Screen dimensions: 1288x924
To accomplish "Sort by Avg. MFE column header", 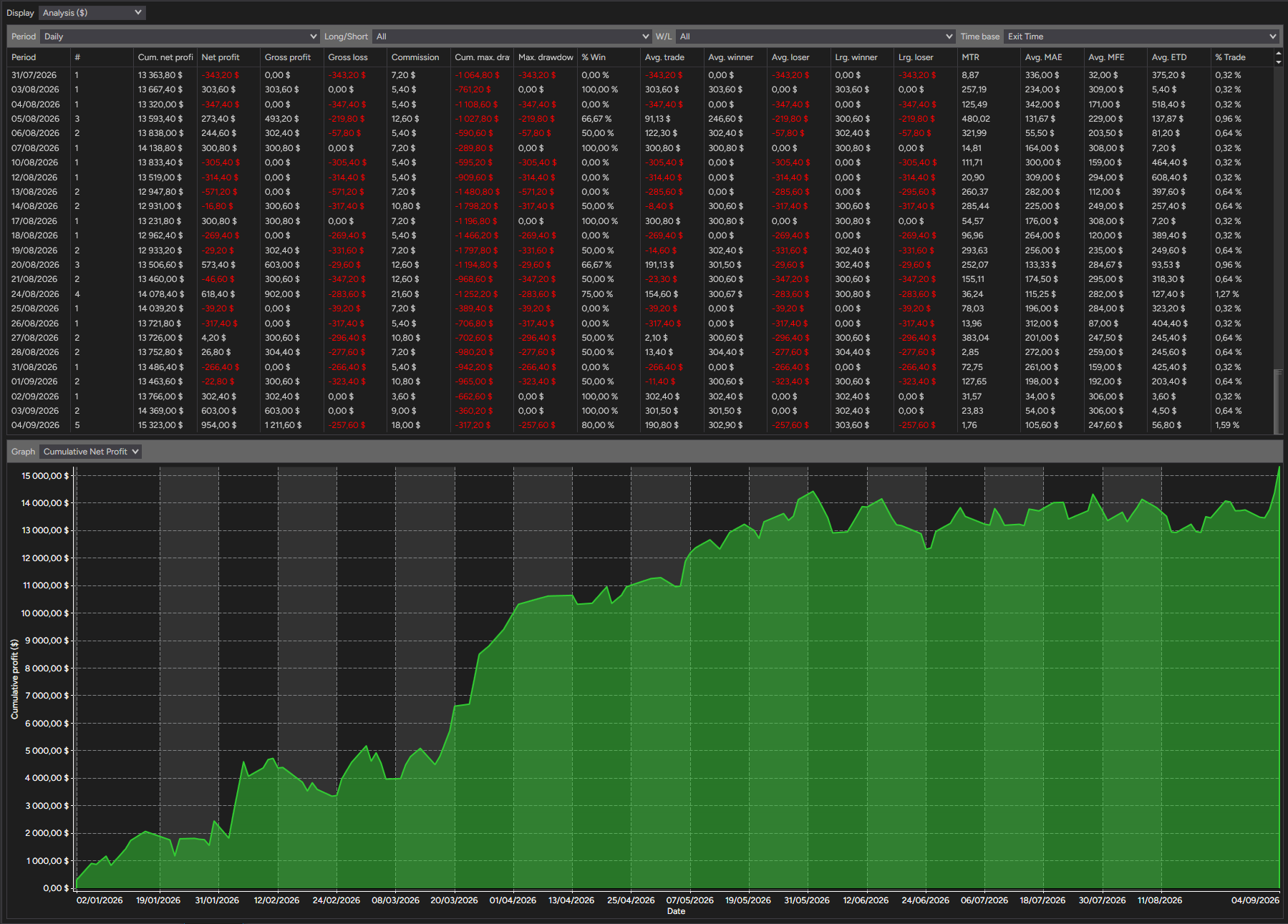I will 1115,57.
